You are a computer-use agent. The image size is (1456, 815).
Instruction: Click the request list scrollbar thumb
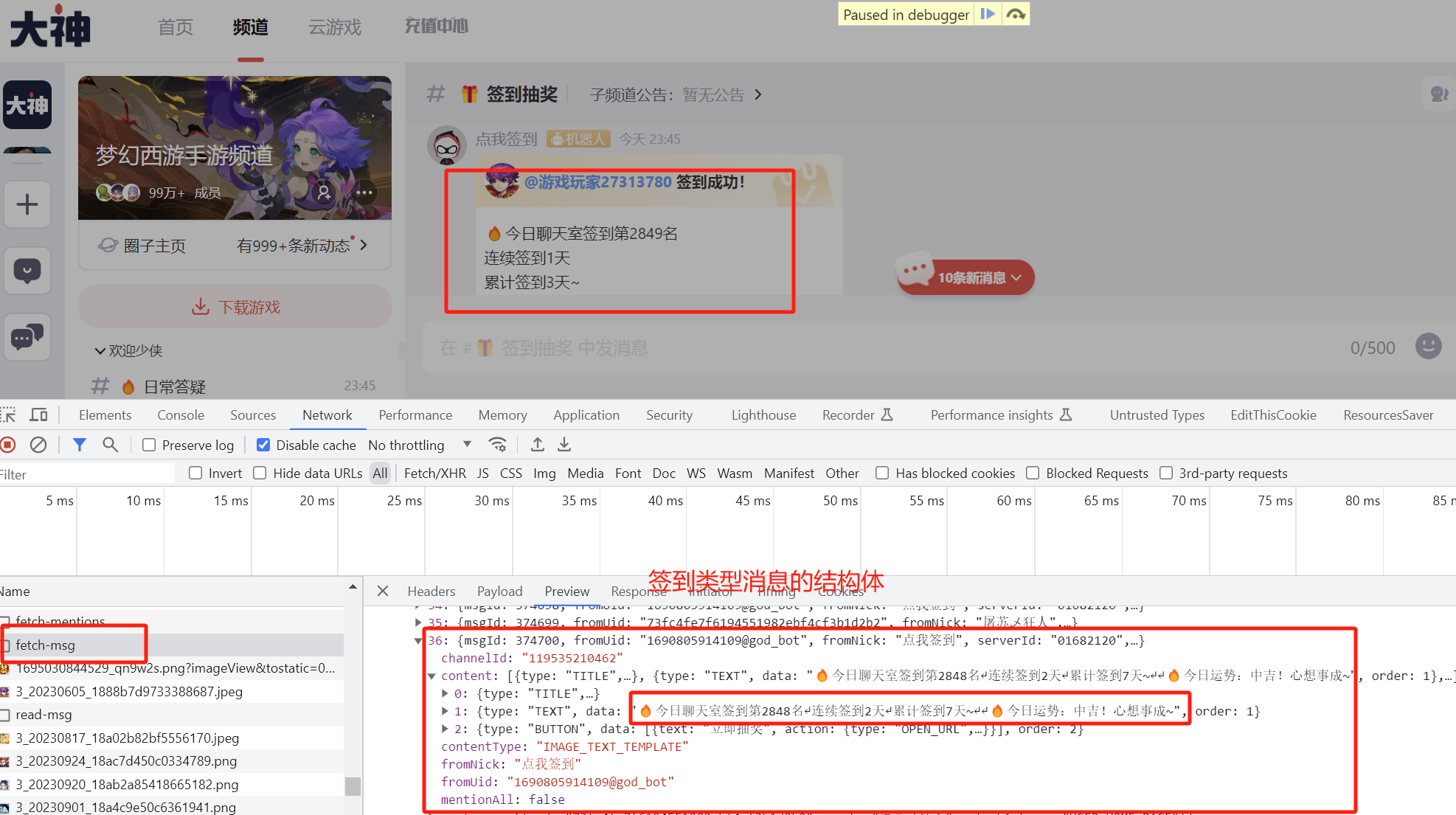pos(353,786)
